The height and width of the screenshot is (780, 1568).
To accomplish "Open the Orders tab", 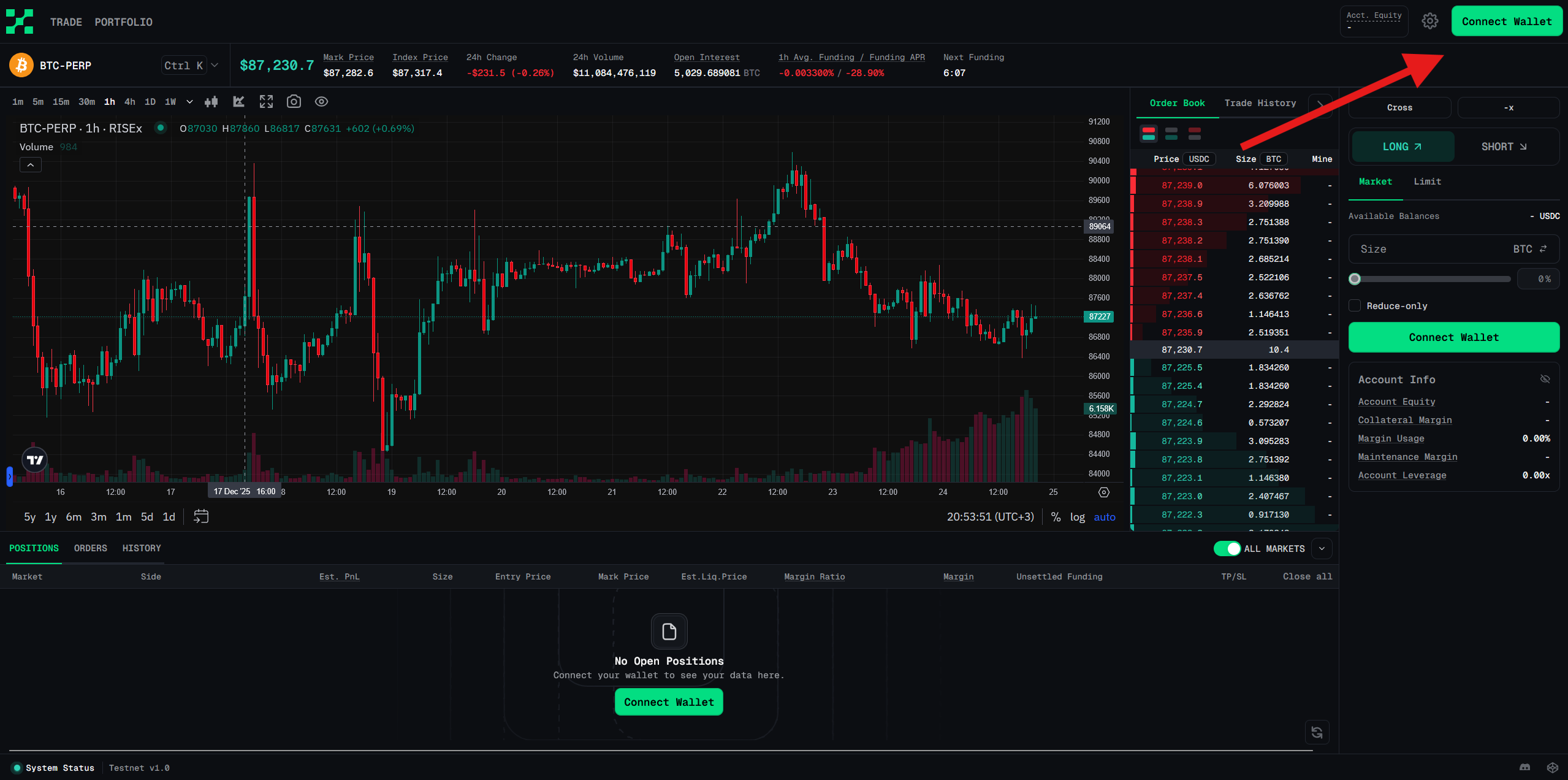I will (90, 548).
